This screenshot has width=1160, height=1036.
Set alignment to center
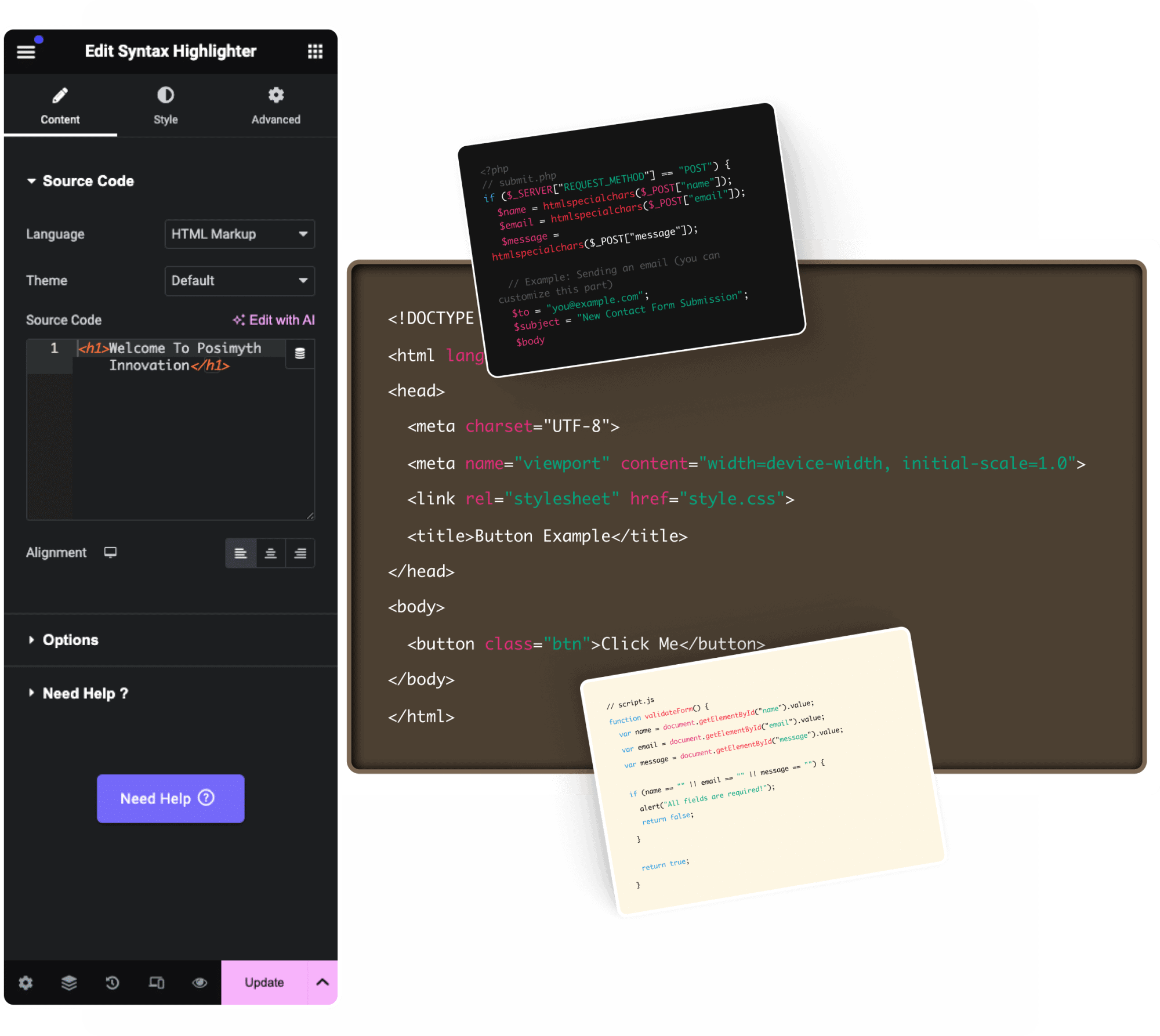(x=270, y=553)
